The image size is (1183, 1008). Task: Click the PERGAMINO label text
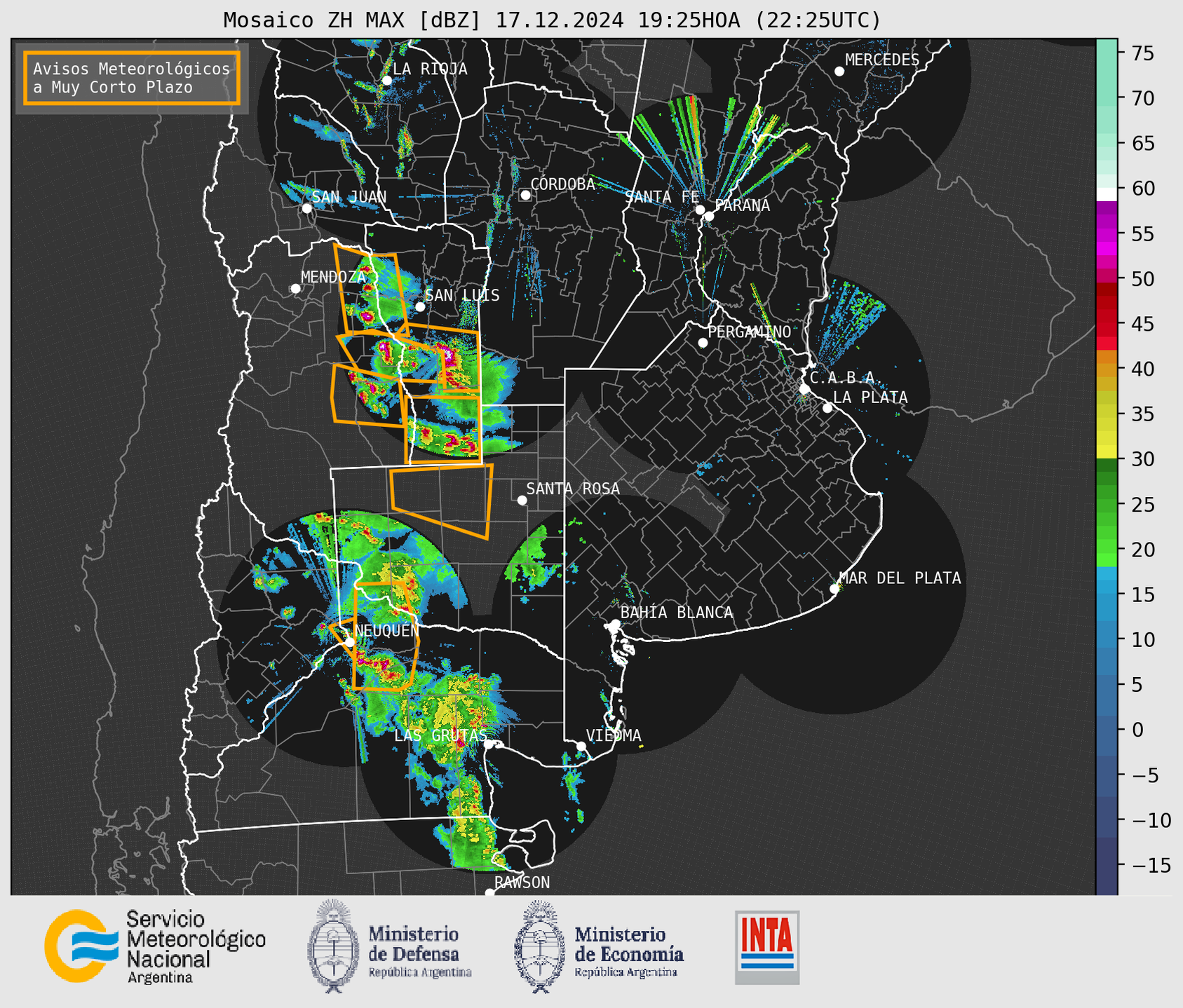click(x=749, y=332)
